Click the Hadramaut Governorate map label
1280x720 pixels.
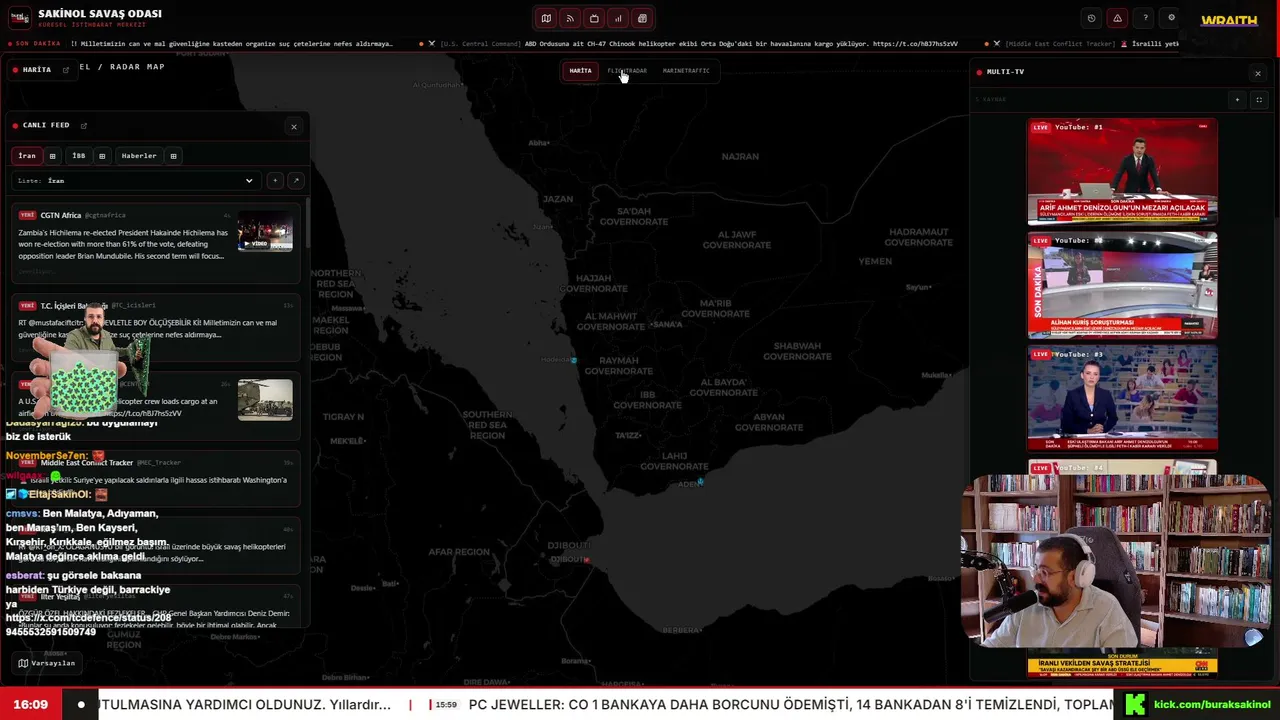coord(919,237)
